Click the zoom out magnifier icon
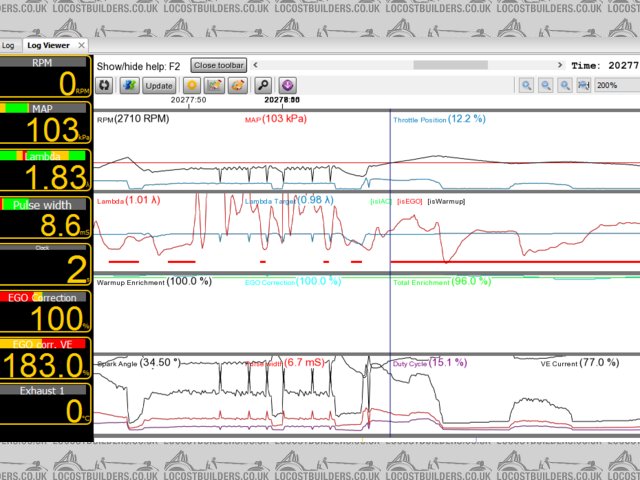 coord(546,86)
